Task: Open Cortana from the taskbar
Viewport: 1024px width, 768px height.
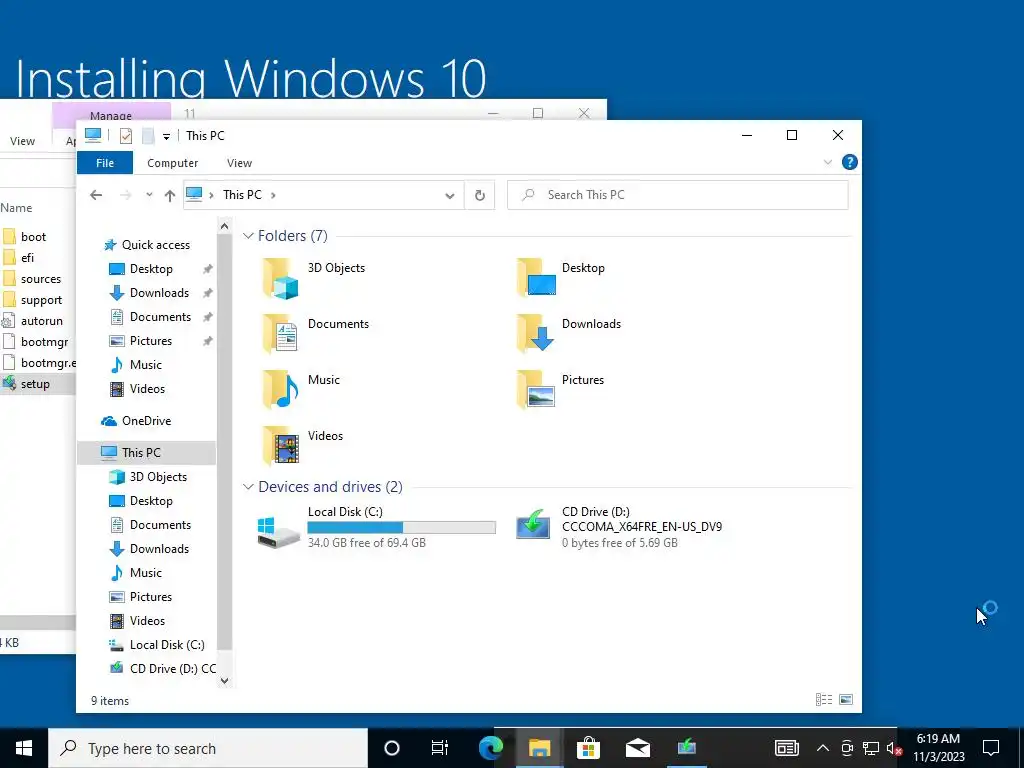Action: coord(391,748)
